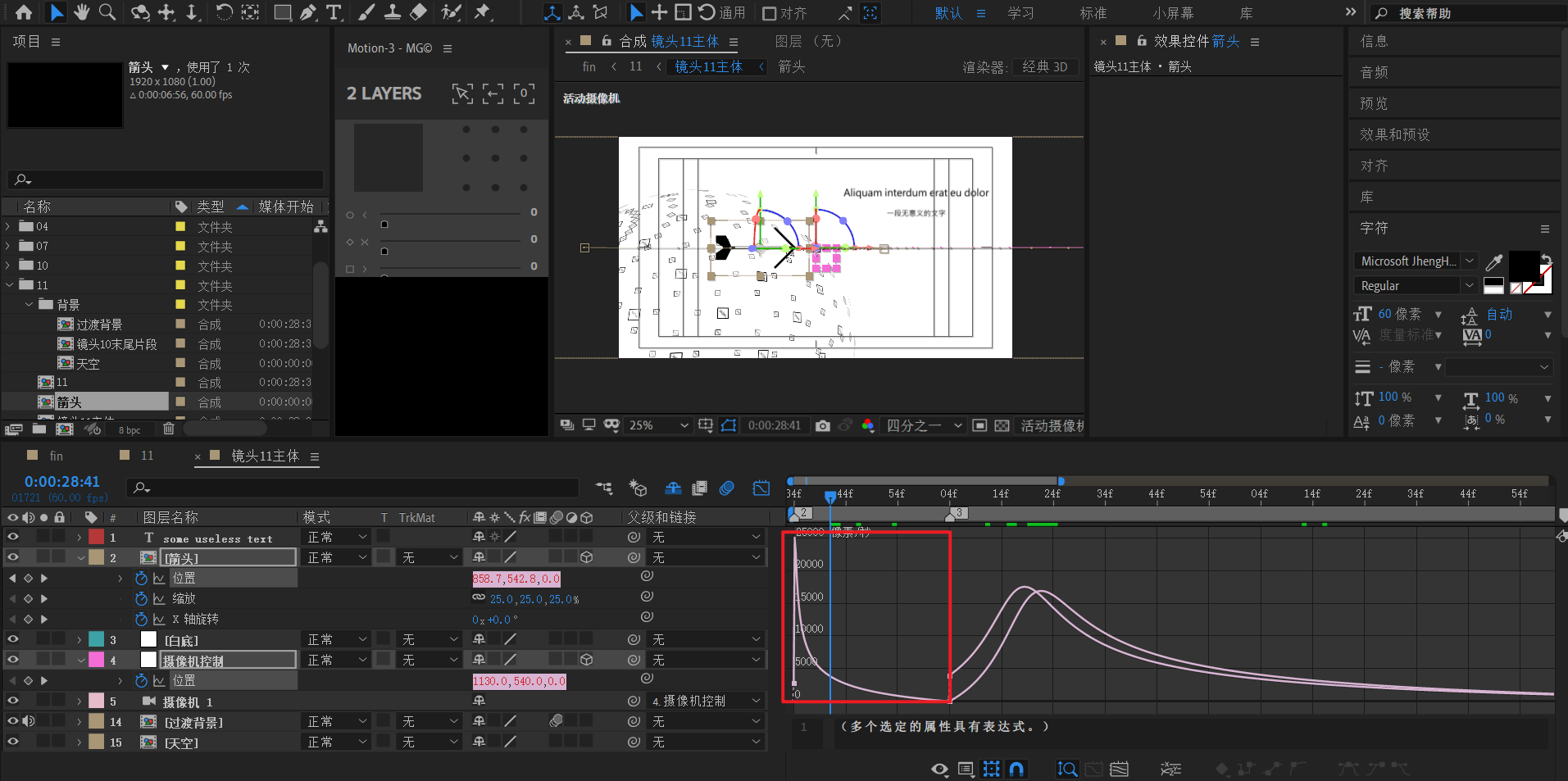
Task: Toggle 3D layer cube for 摄像机控制
Action: 587,660
